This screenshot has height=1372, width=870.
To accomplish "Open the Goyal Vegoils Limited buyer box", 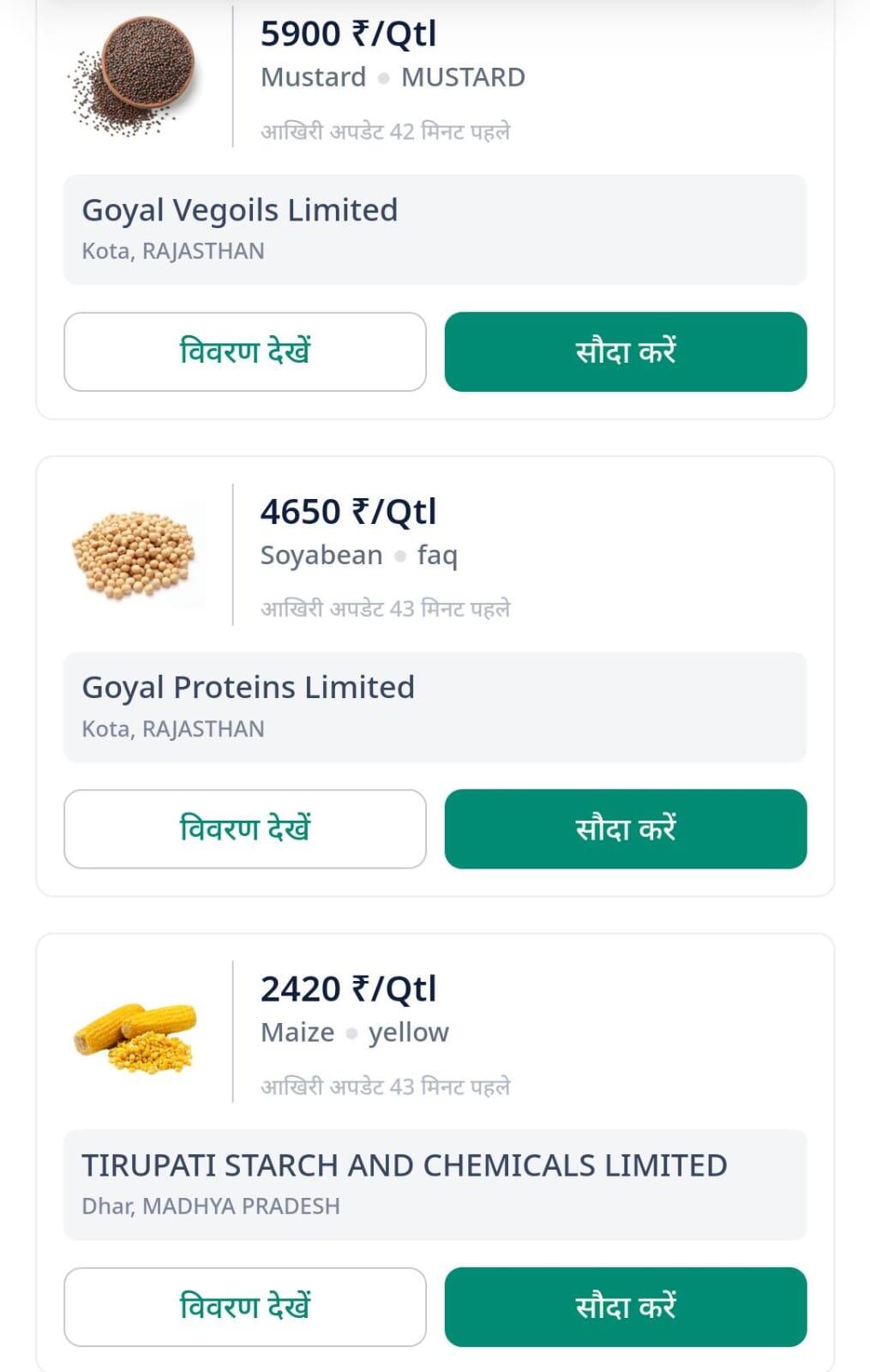I will (435, 230).
